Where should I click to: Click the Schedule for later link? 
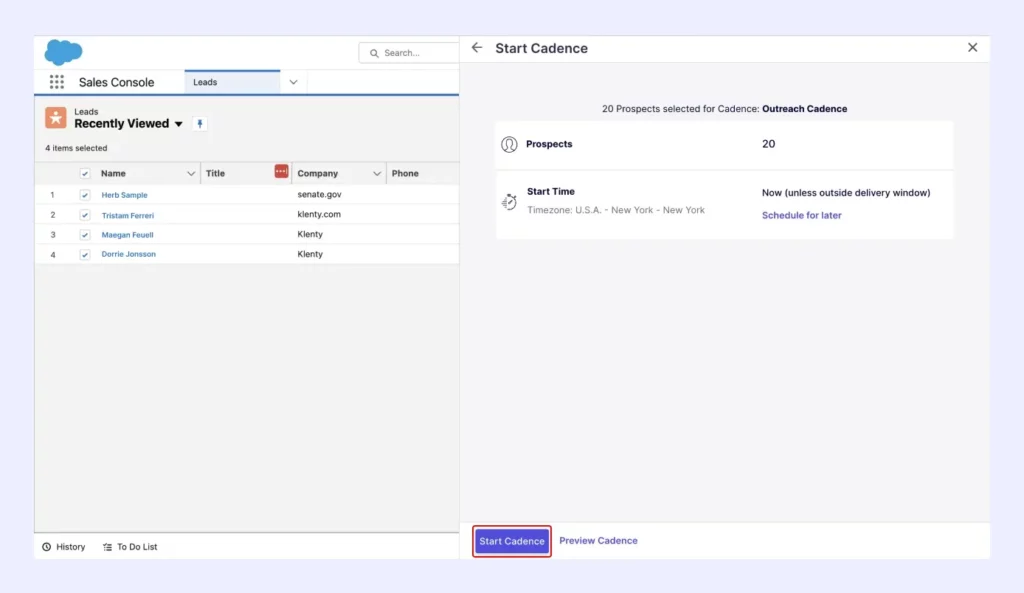801,215
